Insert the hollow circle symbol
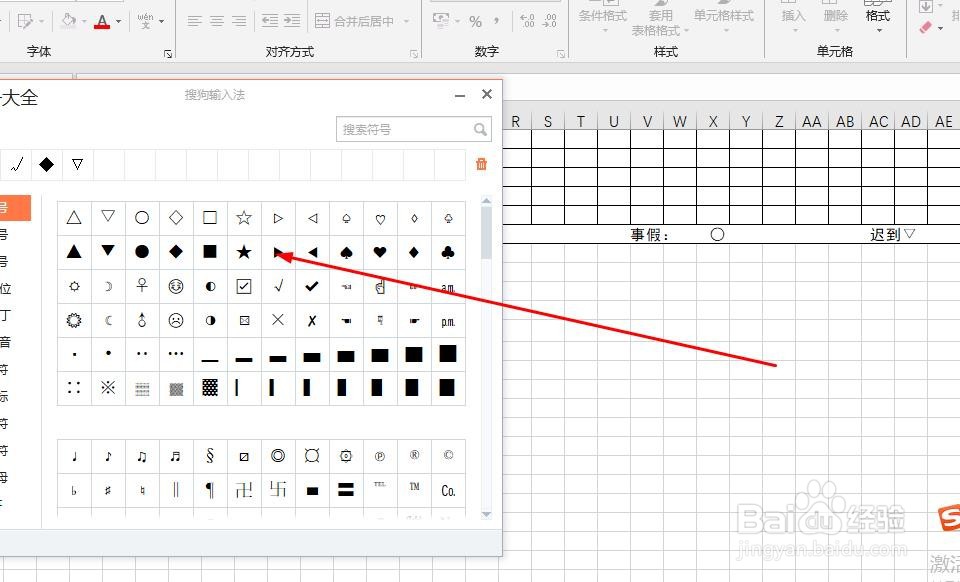 click(x=142, y=218)
